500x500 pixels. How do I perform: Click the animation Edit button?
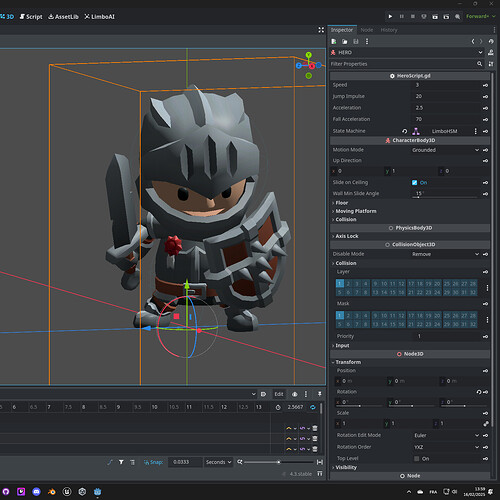pos(279,394)
